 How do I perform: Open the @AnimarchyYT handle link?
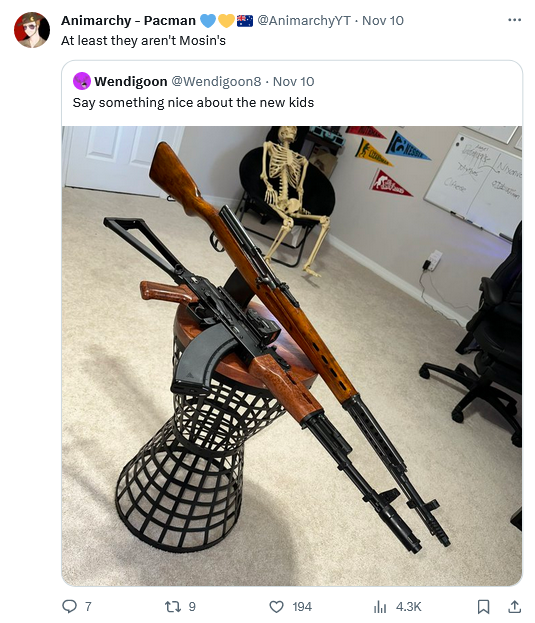[x=304, y=20]
